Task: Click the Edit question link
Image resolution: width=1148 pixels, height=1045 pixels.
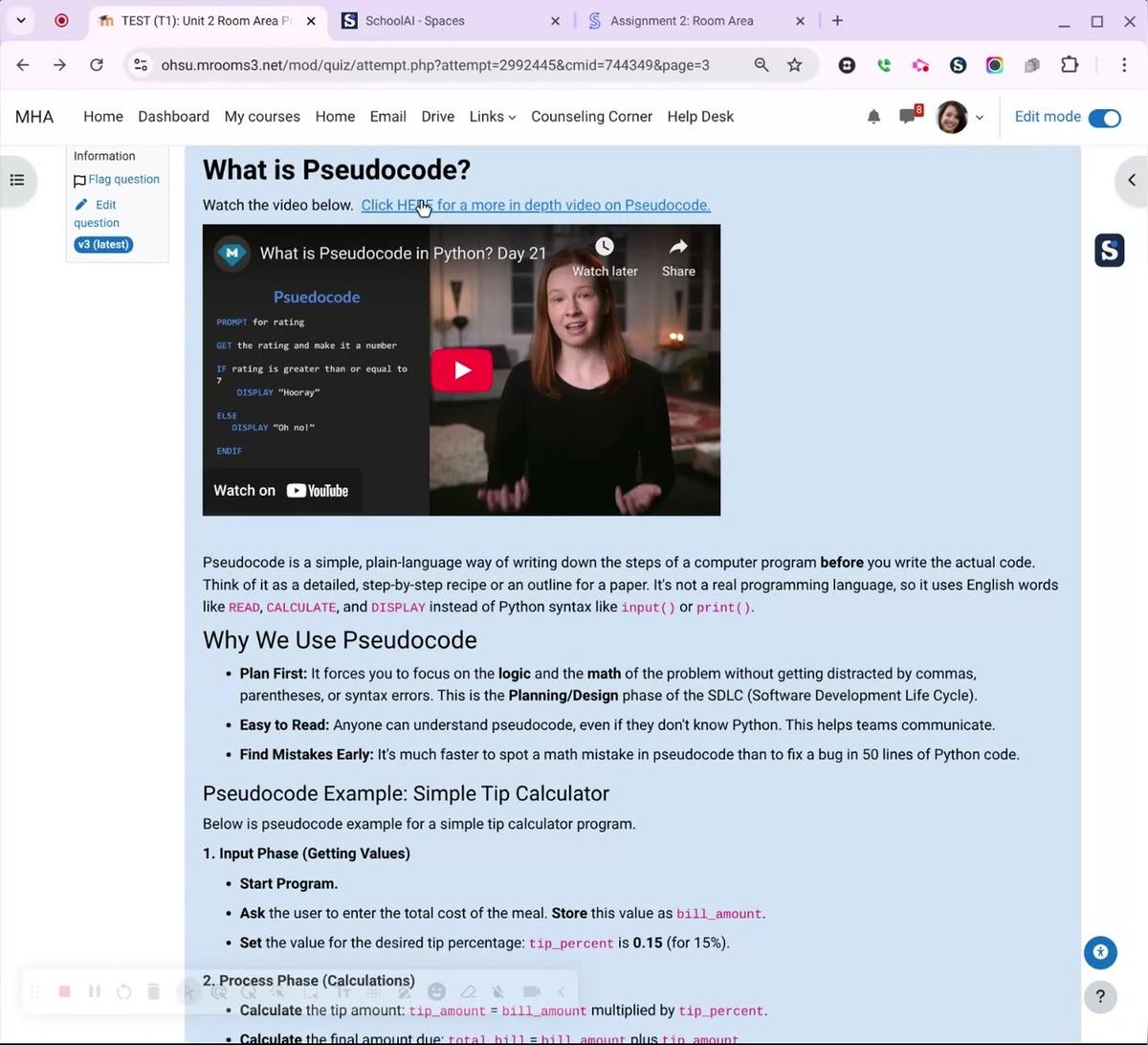Action: point(97,213)
